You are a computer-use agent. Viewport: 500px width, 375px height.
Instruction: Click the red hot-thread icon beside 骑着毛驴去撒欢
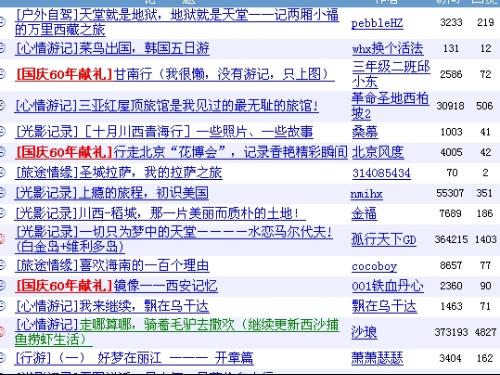(x=2, y=332)
